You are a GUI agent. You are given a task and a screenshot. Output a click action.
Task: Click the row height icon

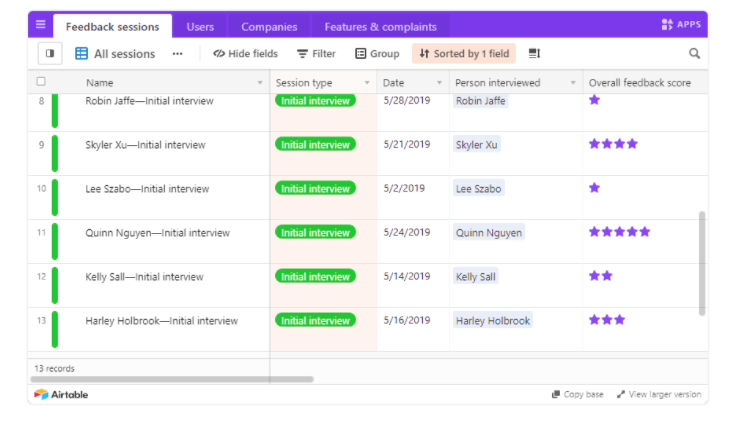[534, 53]
